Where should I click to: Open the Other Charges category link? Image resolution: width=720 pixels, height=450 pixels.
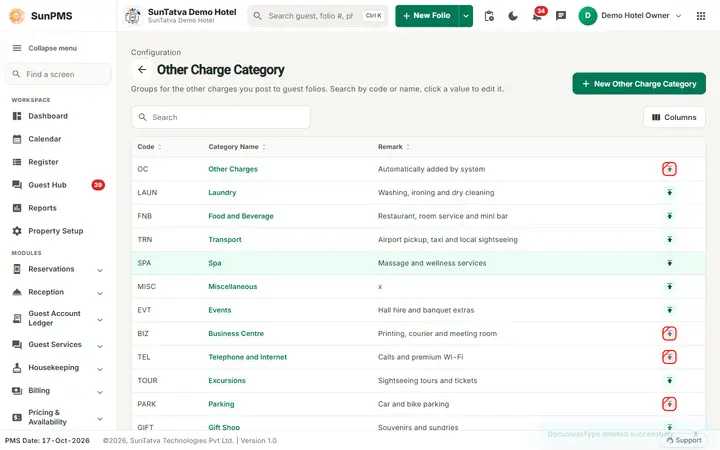(x=233, y=169)
